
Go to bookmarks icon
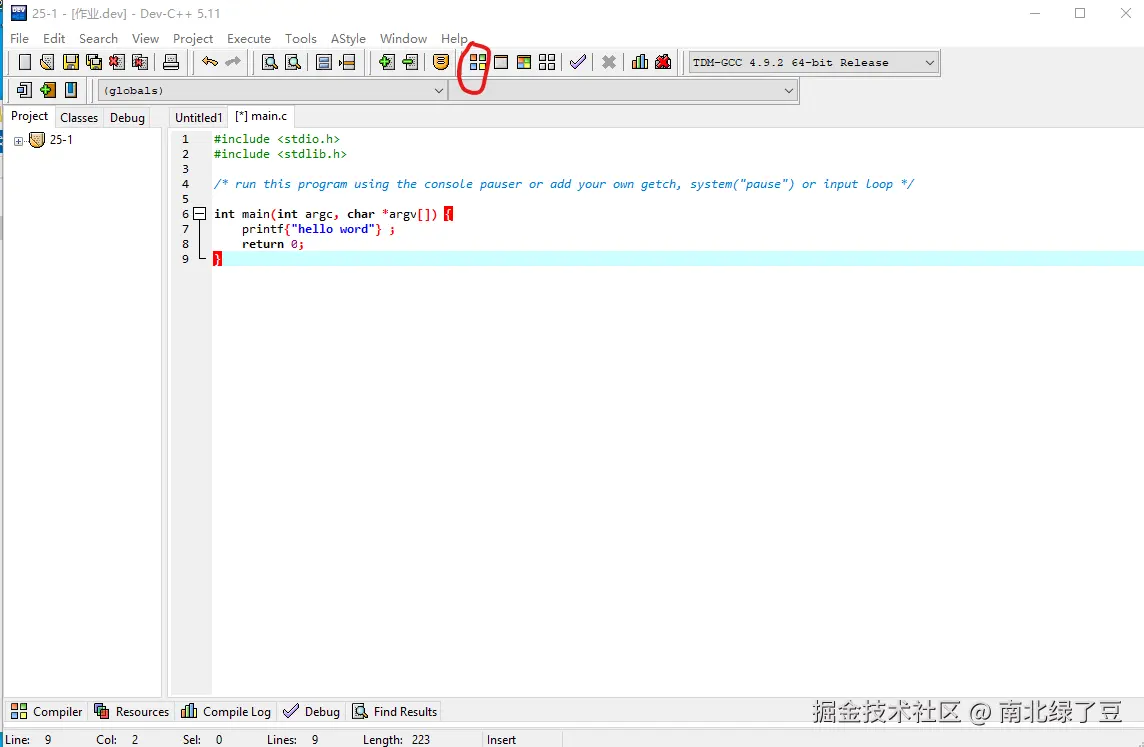pyautogui.click(x=71, y=90)
